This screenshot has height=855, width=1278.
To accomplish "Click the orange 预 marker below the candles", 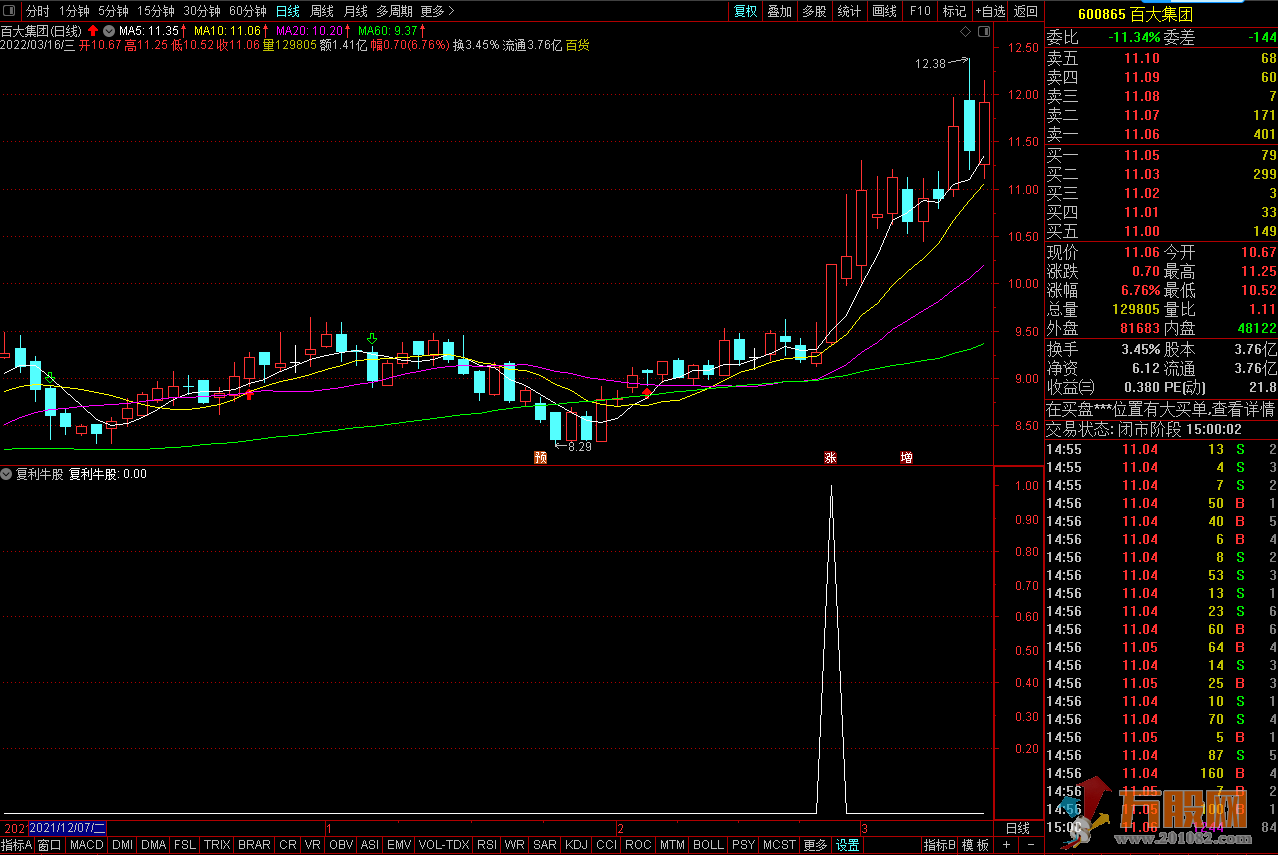I will pos(541,457).
